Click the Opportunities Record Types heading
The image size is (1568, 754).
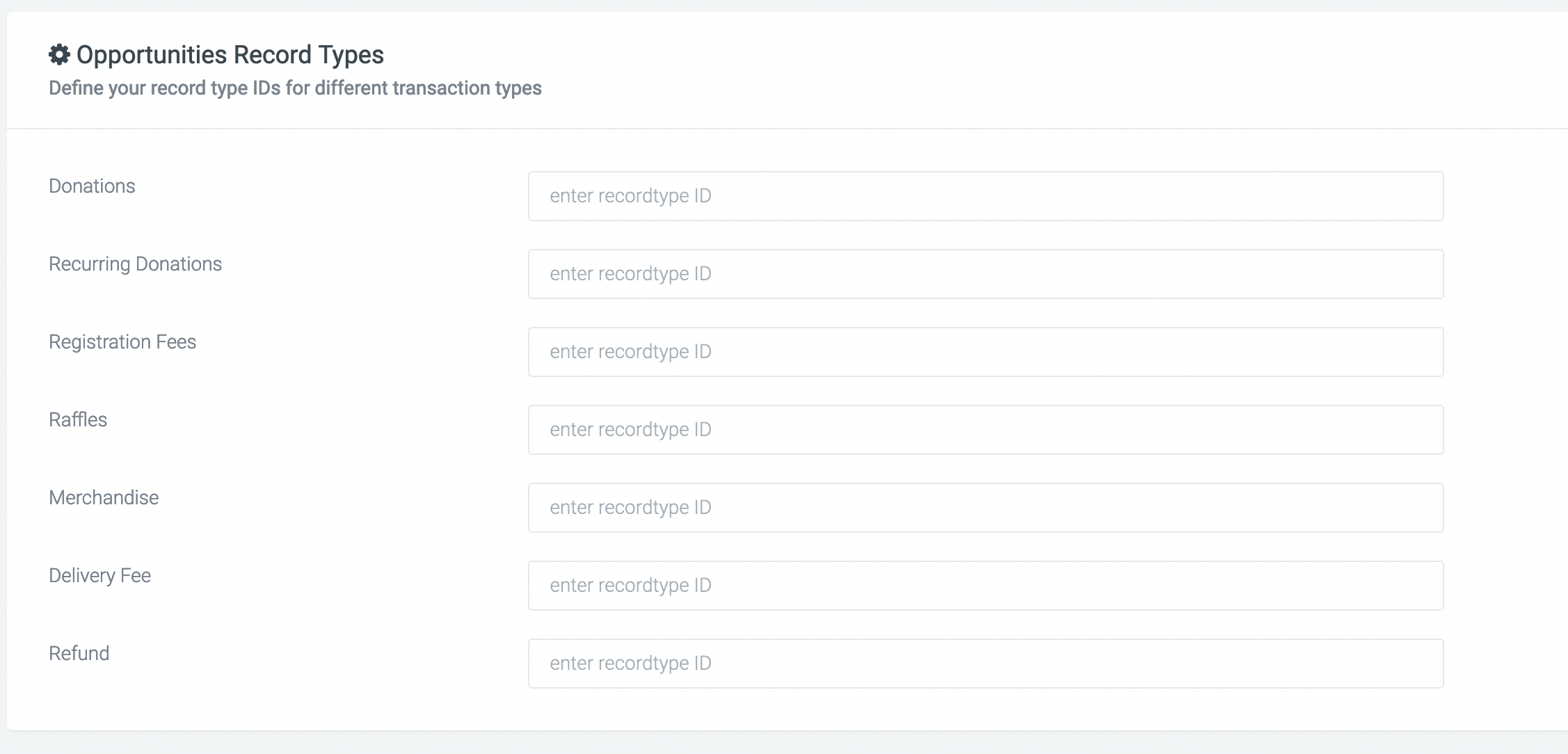click(230, 55)
